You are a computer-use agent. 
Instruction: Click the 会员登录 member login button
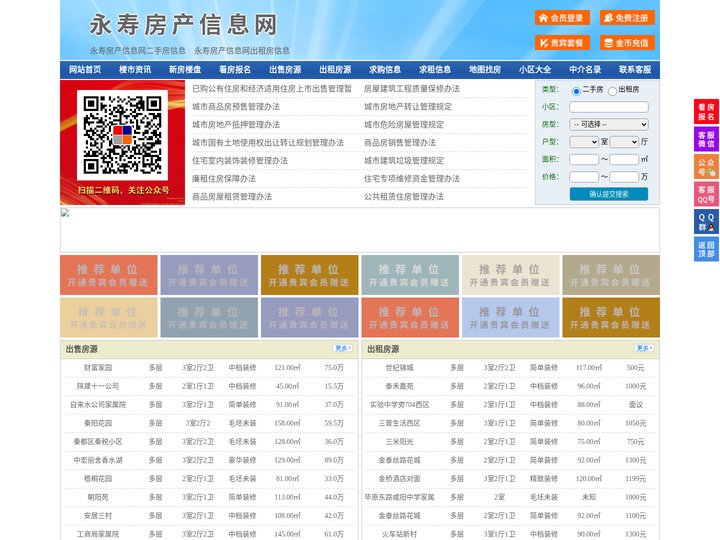click(562, 18)
